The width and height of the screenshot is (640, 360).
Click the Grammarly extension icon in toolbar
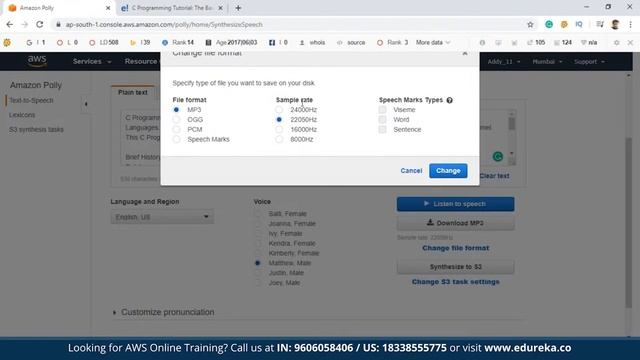coord(549,24)
